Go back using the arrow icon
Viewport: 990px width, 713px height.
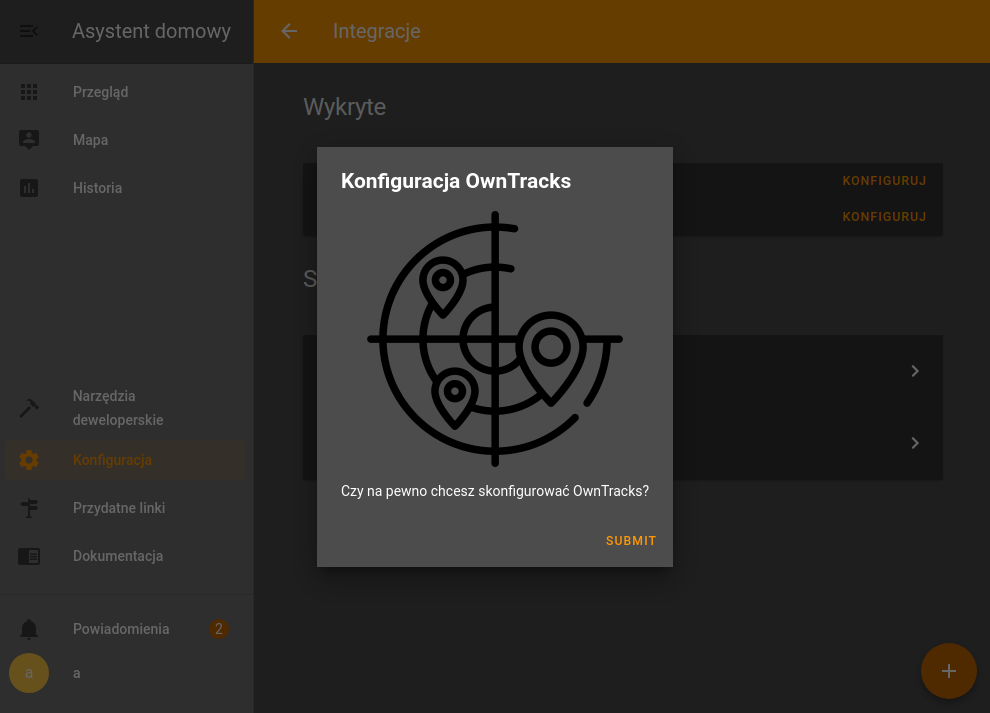[x=289, y=31]
